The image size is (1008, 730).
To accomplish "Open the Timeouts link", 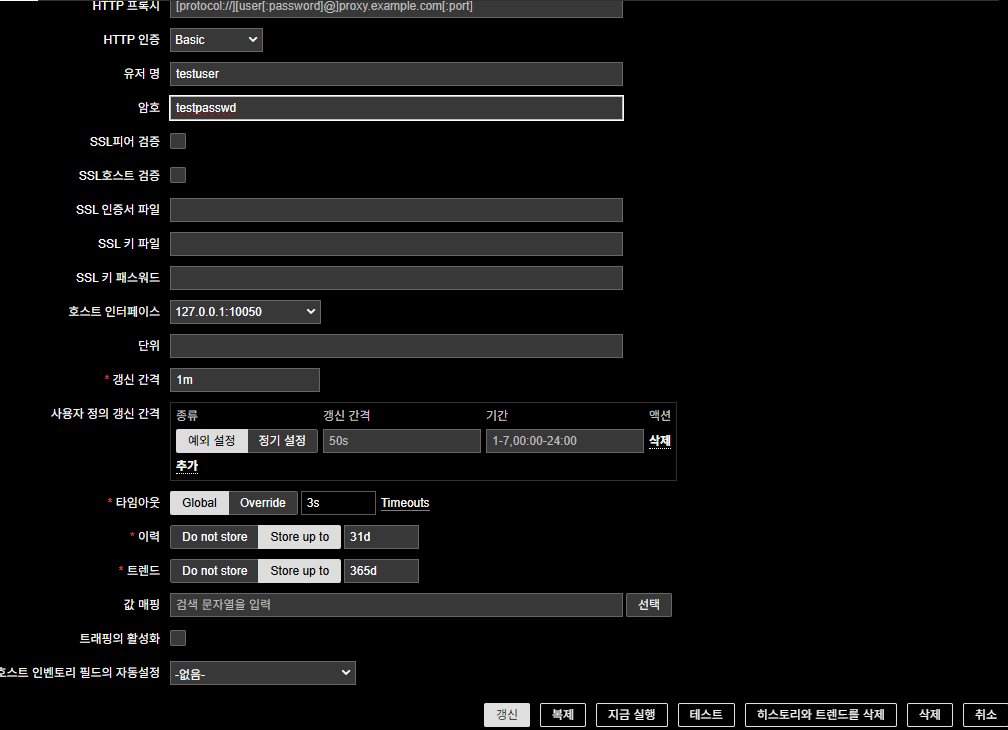I will [405, 503].
